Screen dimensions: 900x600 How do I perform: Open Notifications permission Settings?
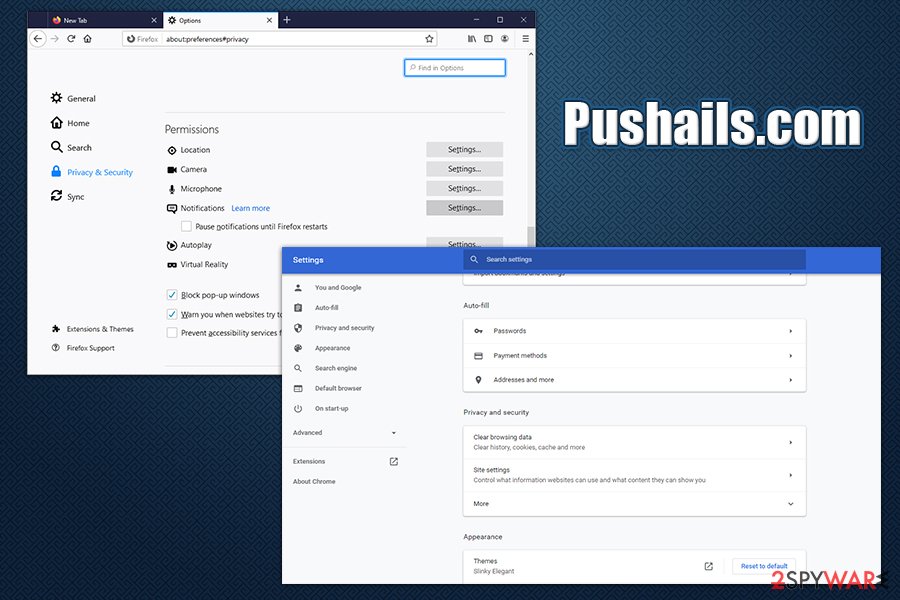[x=464, y=208]
